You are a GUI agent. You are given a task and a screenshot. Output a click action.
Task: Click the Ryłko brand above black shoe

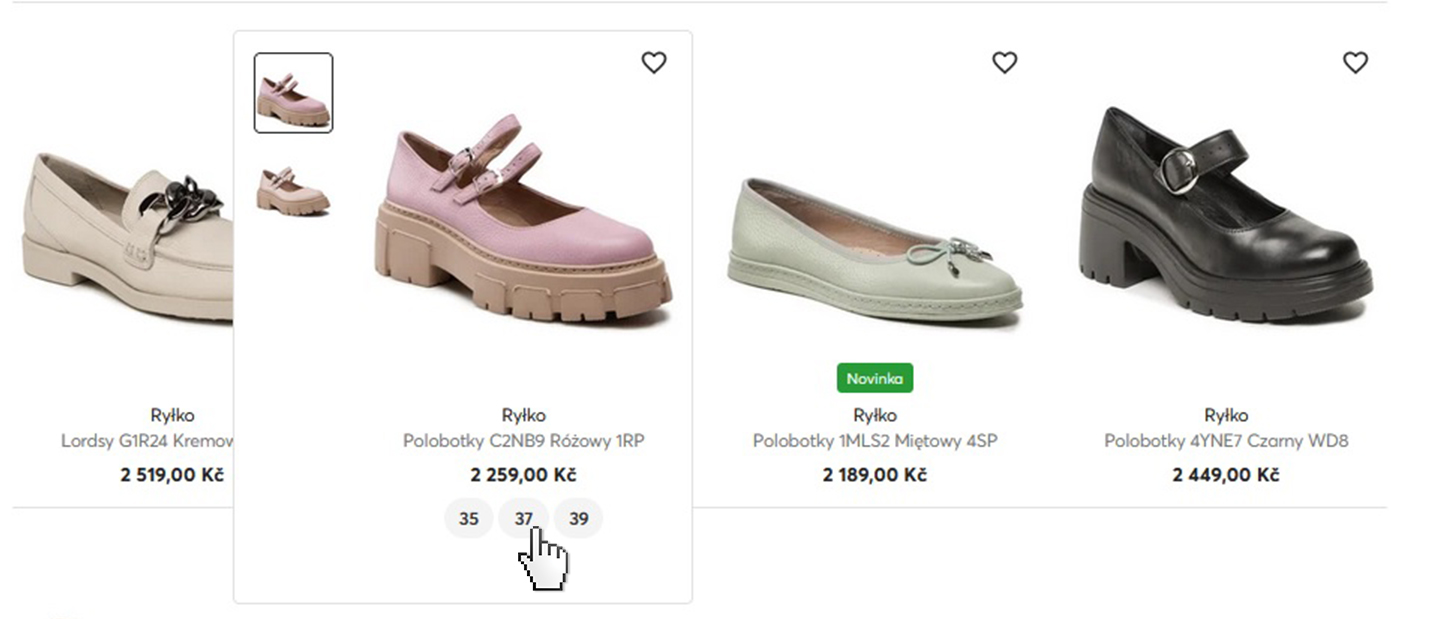[x=1226, y=415]
